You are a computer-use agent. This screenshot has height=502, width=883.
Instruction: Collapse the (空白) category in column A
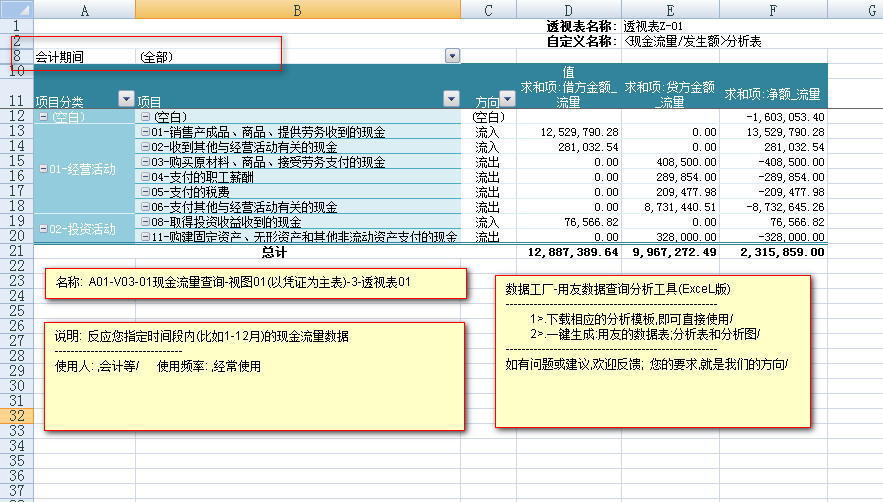click(x=42, y=117)
